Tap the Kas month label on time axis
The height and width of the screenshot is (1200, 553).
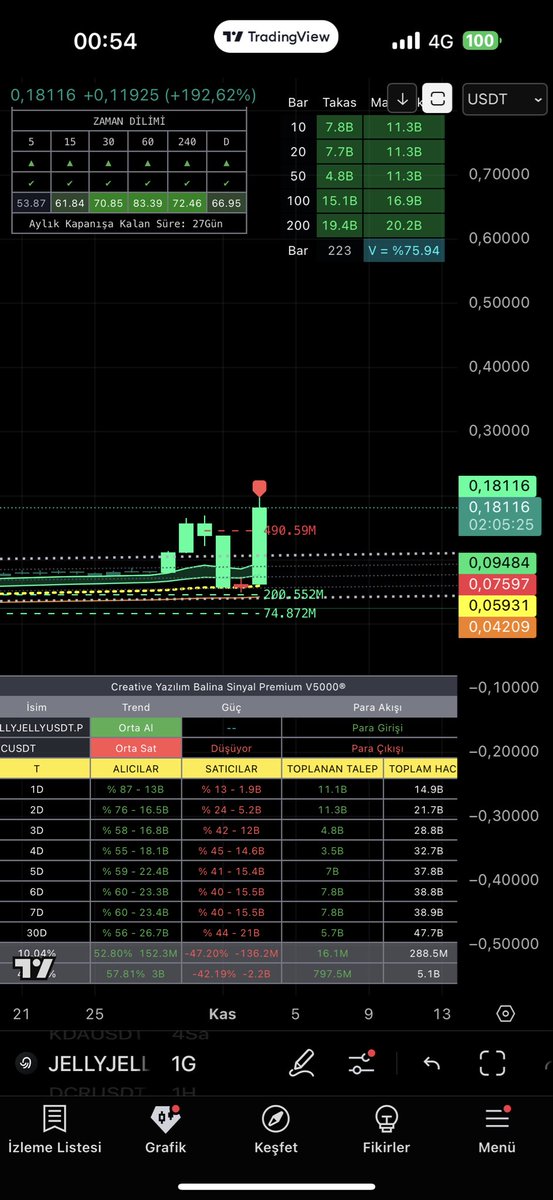pos(222,1014)
